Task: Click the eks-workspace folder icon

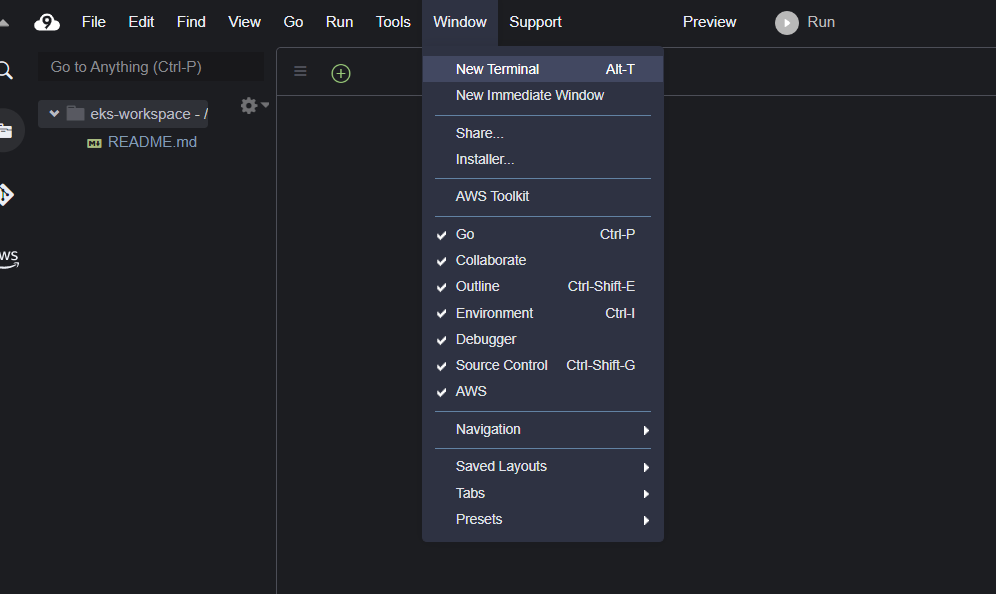Action: (76, 114)
